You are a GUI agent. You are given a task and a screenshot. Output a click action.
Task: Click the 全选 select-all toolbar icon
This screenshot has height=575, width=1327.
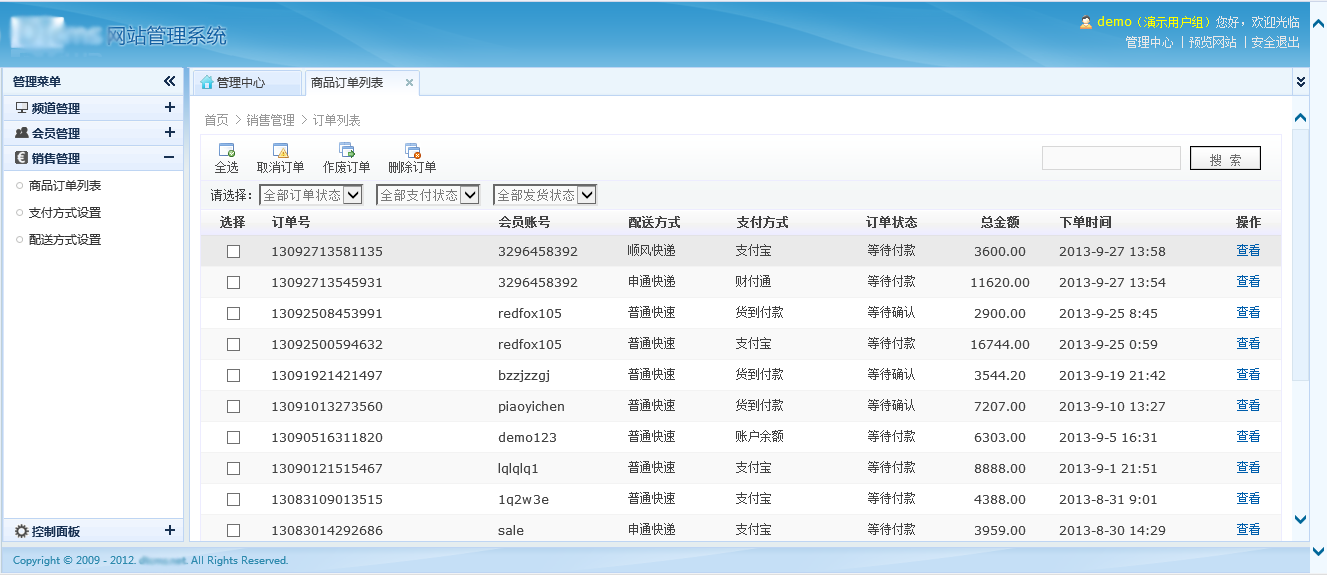click(x=227, y=150)
